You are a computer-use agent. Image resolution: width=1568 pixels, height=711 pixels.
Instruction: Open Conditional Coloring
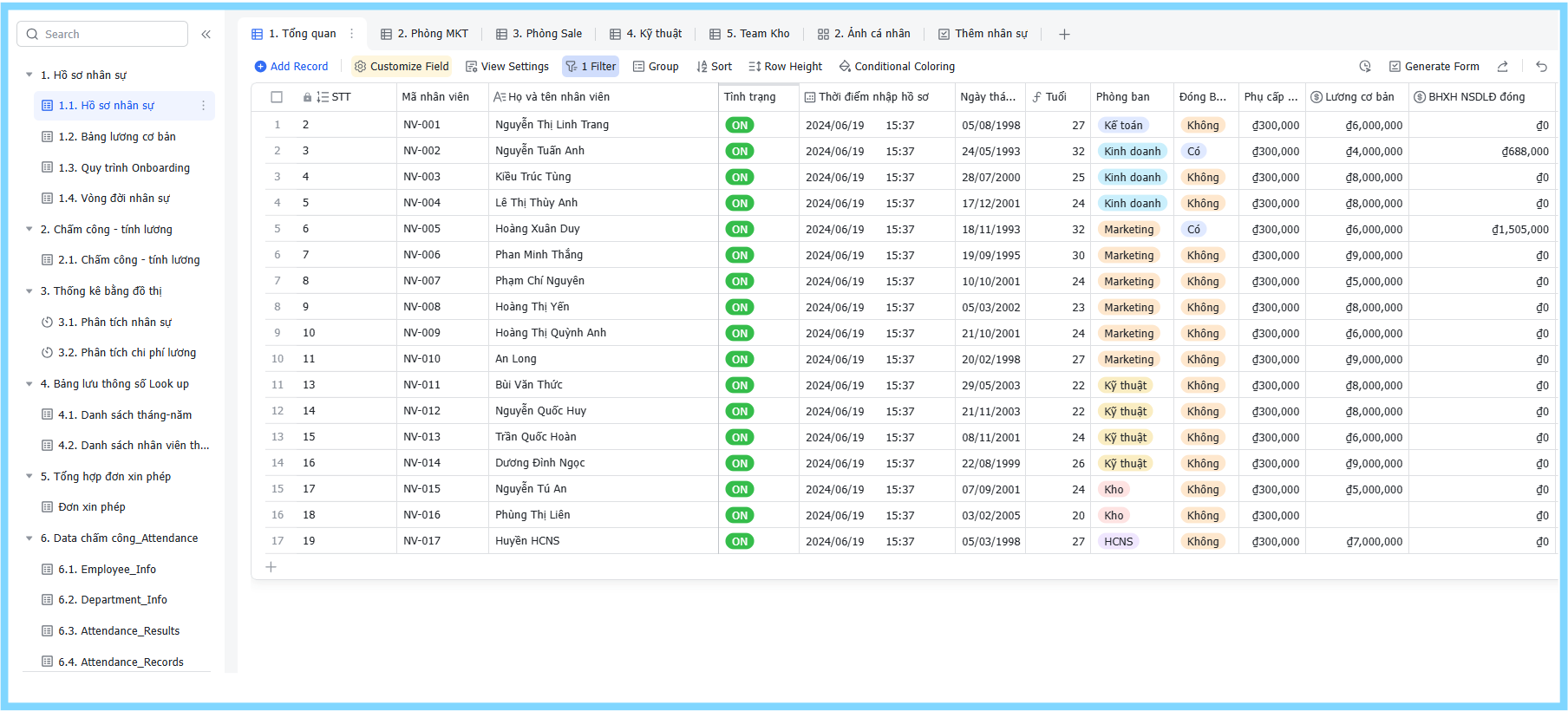point(897,67)
